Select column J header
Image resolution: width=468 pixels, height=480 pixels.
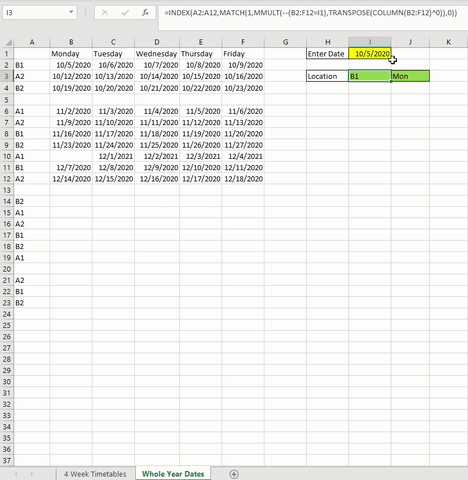[410, 42]
